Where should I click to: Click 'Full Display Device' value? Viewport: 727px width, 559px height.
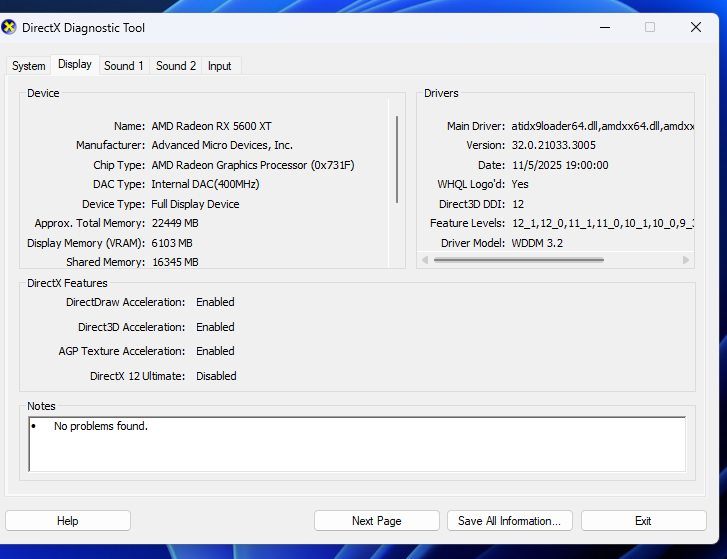coord(195,204)
